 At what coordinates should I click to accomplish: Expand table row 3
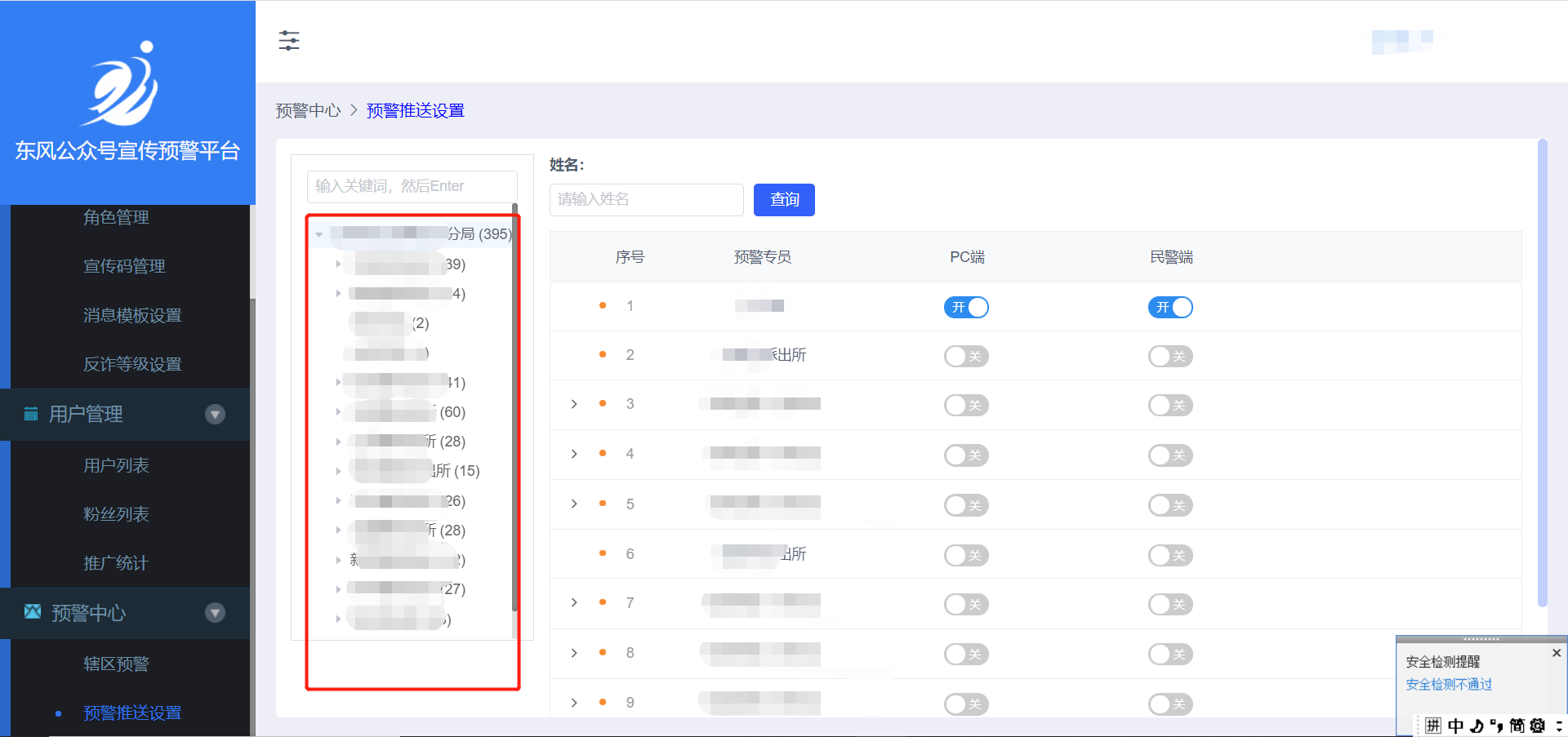(x=574, y=404)
